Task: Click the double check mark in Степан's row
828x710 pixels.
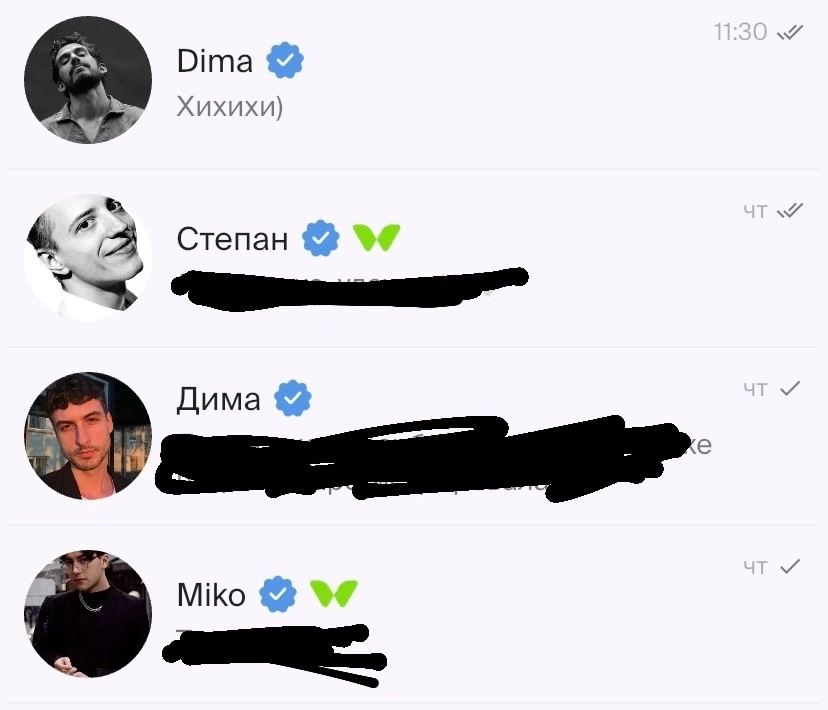Action: click(x=790, y=211)
